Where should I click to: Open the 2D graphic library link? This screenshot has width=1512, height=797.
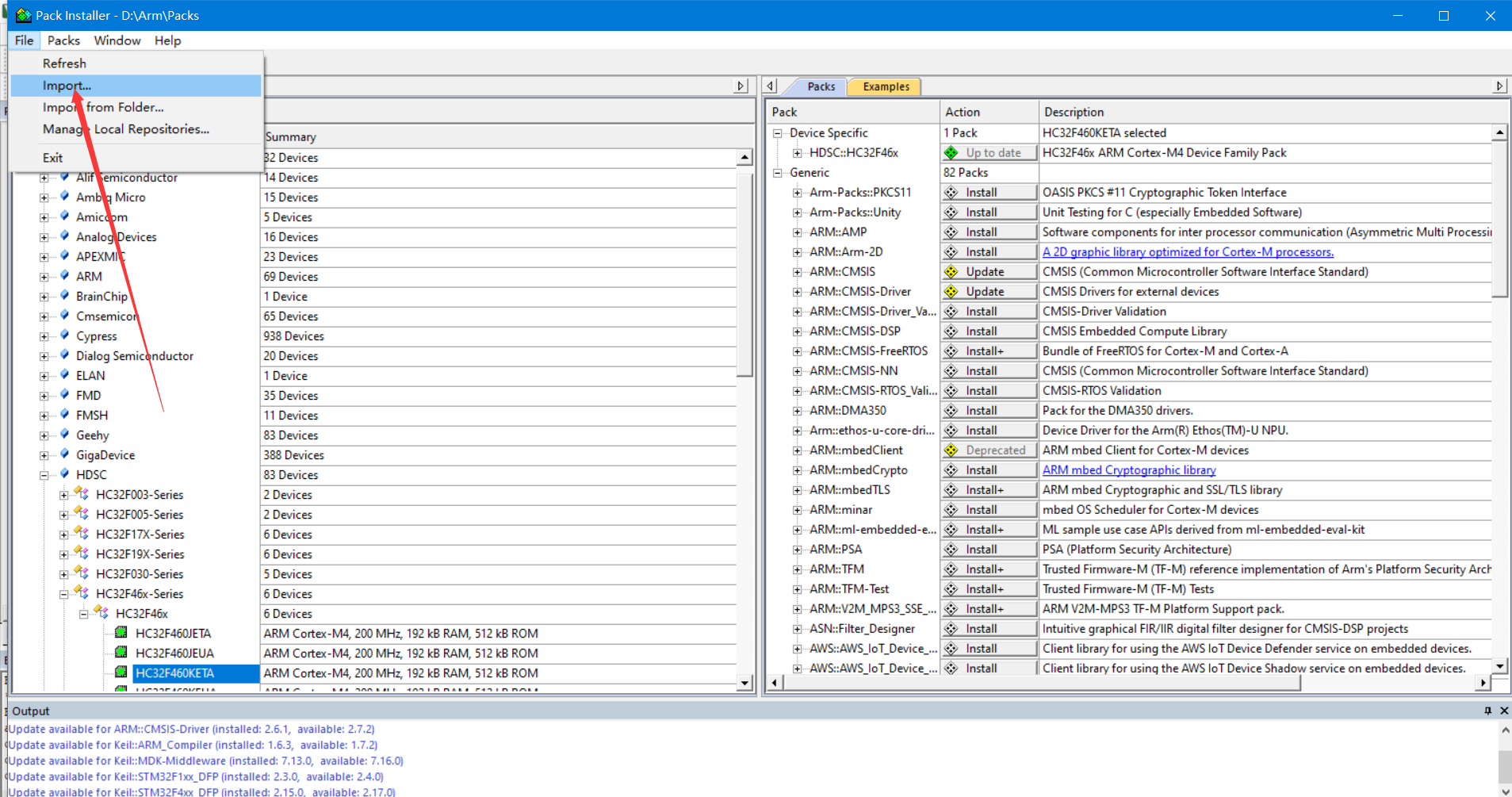pyautogui.click(x=1188, y=252)
